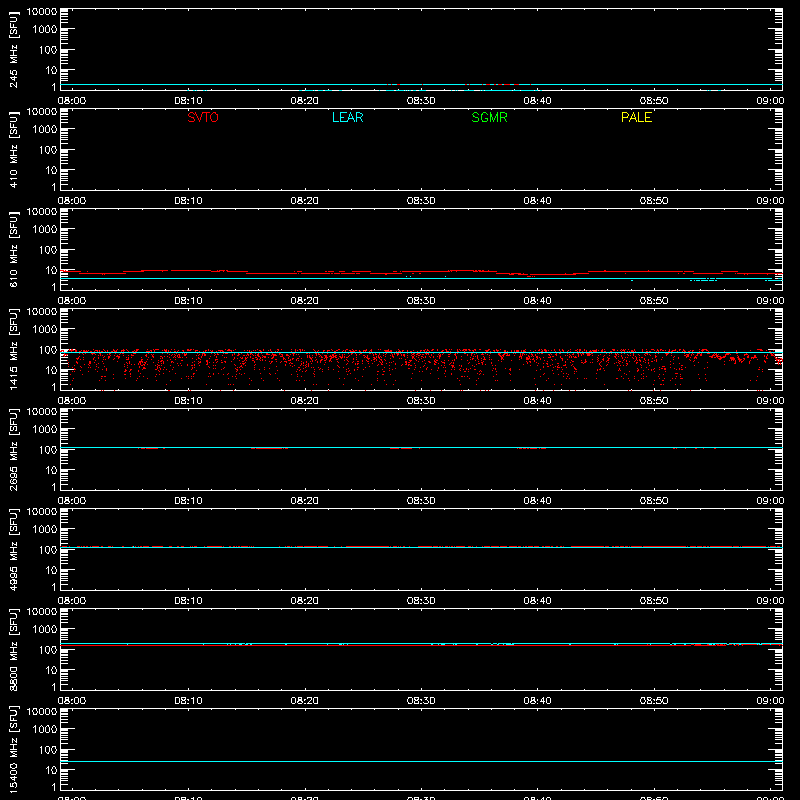The width and height of the screenshot is (800, 800).
Task: Click the 100 tick on 15400 MHz axis
Action: [48, 750]
